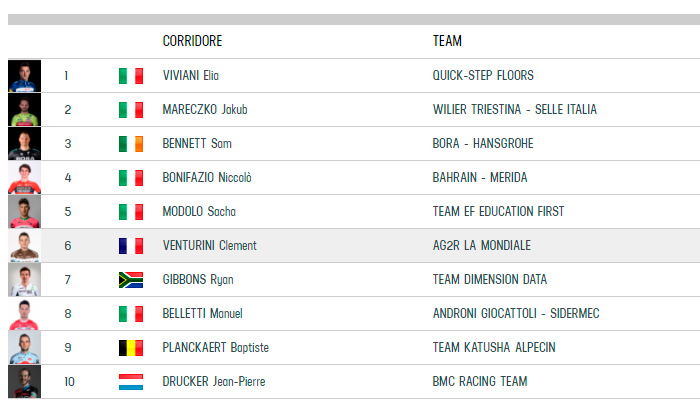Open Elia Viviani's rider photo
The height and width of the screenshot is (400, 700).
25,76
